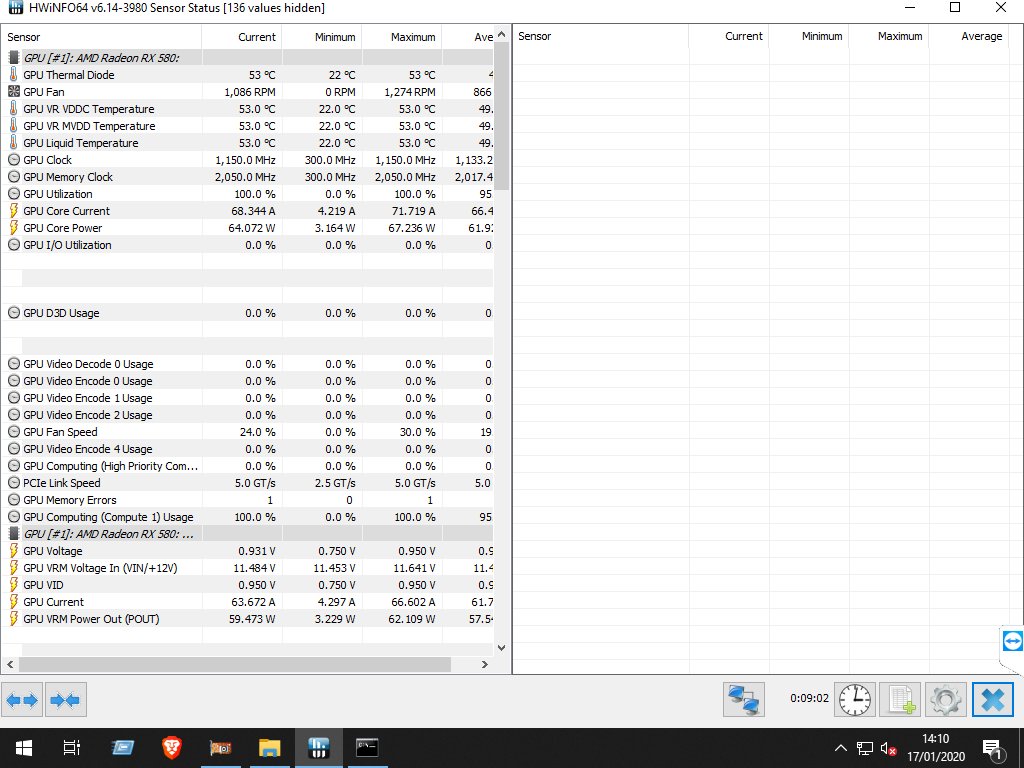The width and height of the screenshot is (1024, 768).
Task: Open sensor settings gear icon
Action: click(946, 699)
